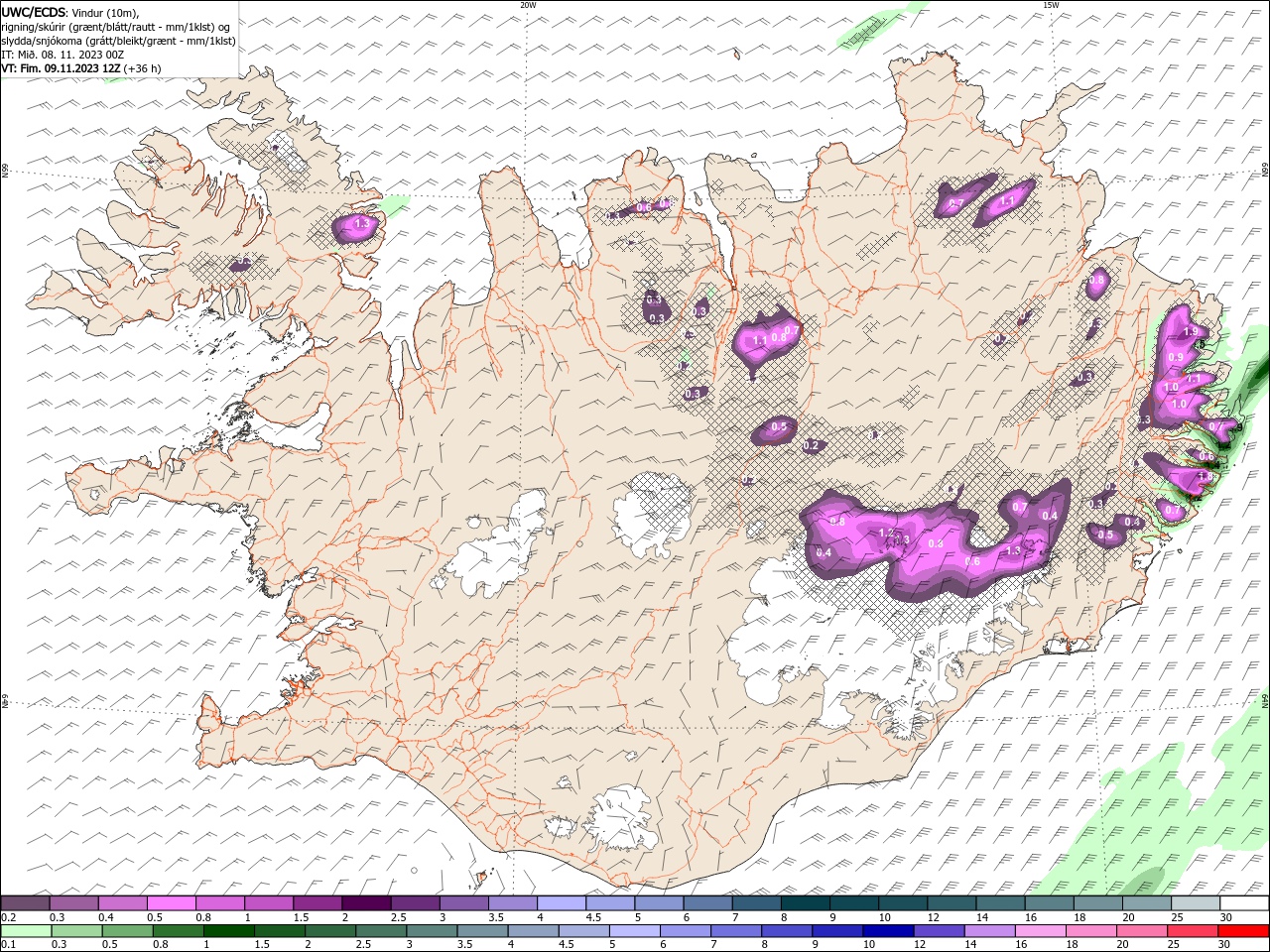The height and width of the screenshot is (952, 1270).
Task: Select the rain legend swatch between 2.5 and 3
Action: tap(381, 931)
